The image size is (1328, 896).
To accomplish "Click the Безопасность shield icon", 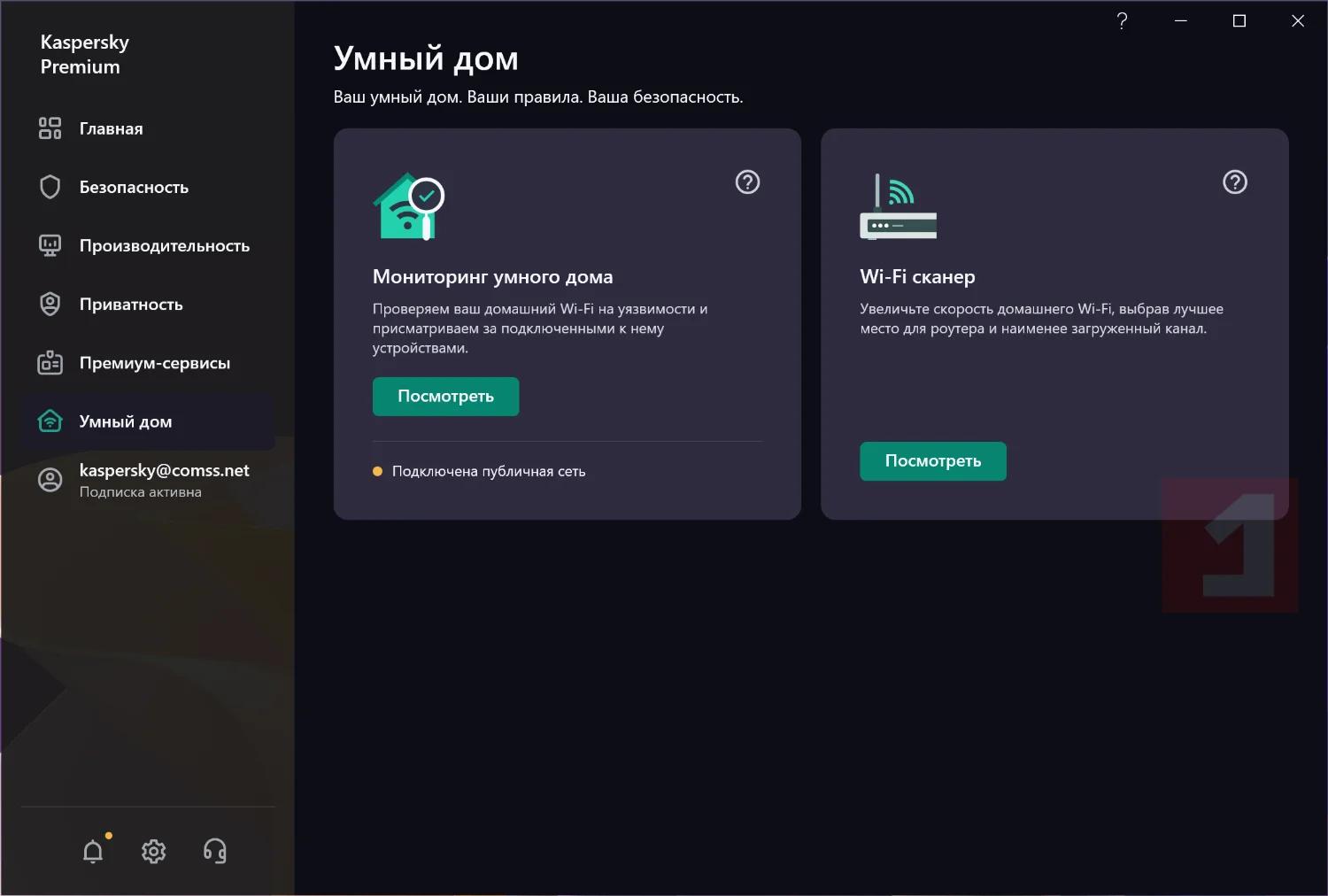I will (50, 187).
